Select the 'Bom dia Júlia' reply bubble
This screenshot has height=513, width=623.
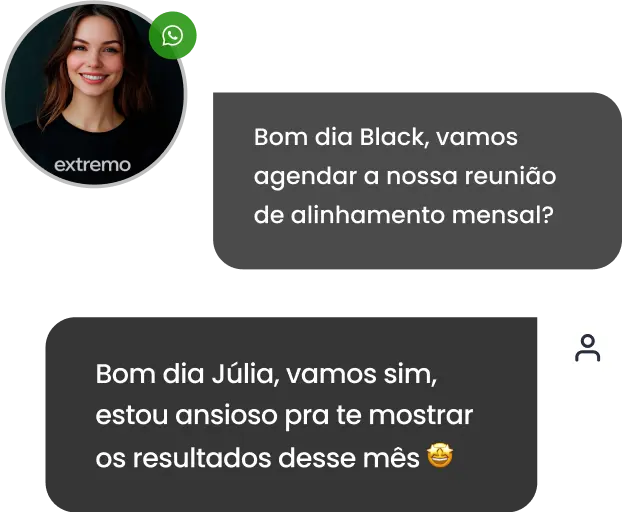pos(291,414)
